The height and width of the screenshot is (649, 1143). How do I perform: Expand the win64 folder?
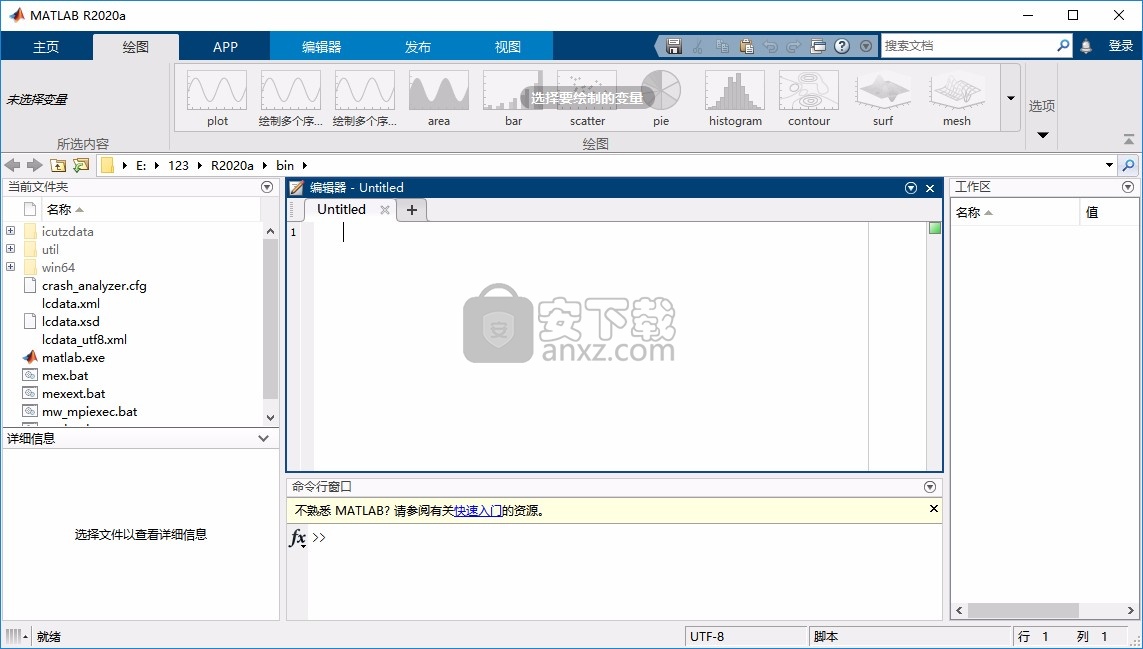10,267
